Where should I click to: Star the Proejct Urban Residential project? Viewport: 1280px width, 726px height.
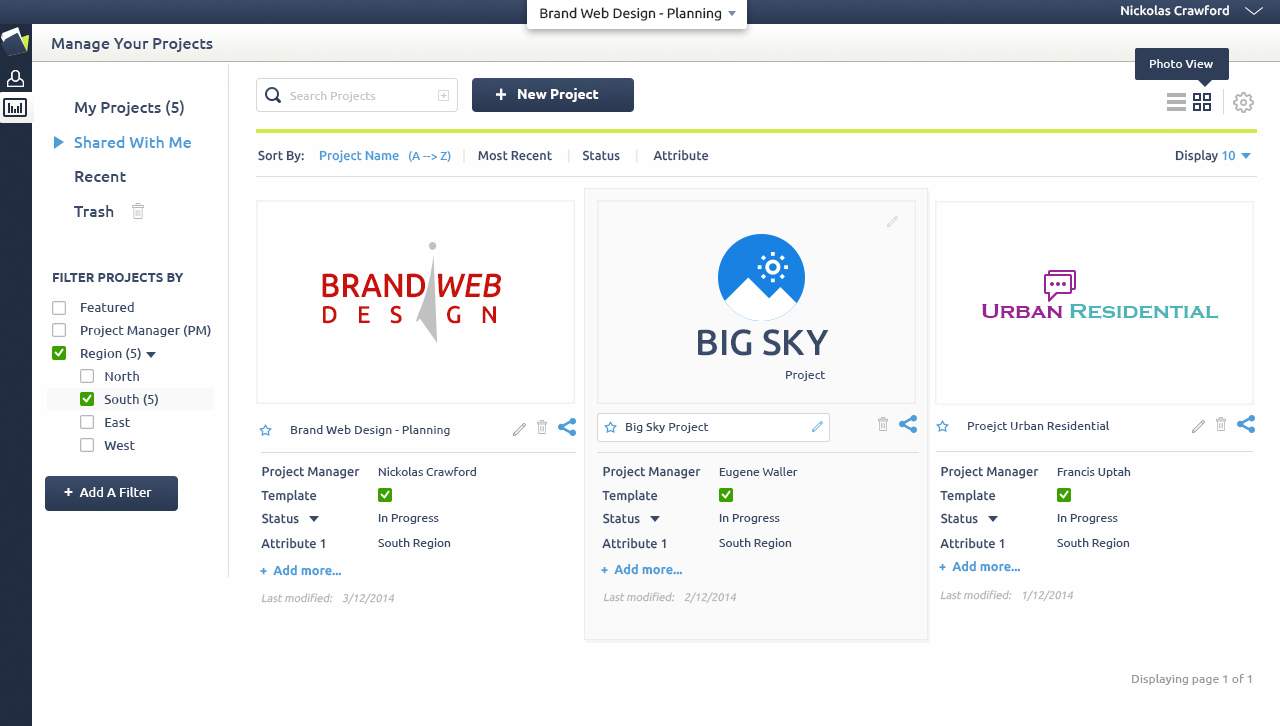942,426
